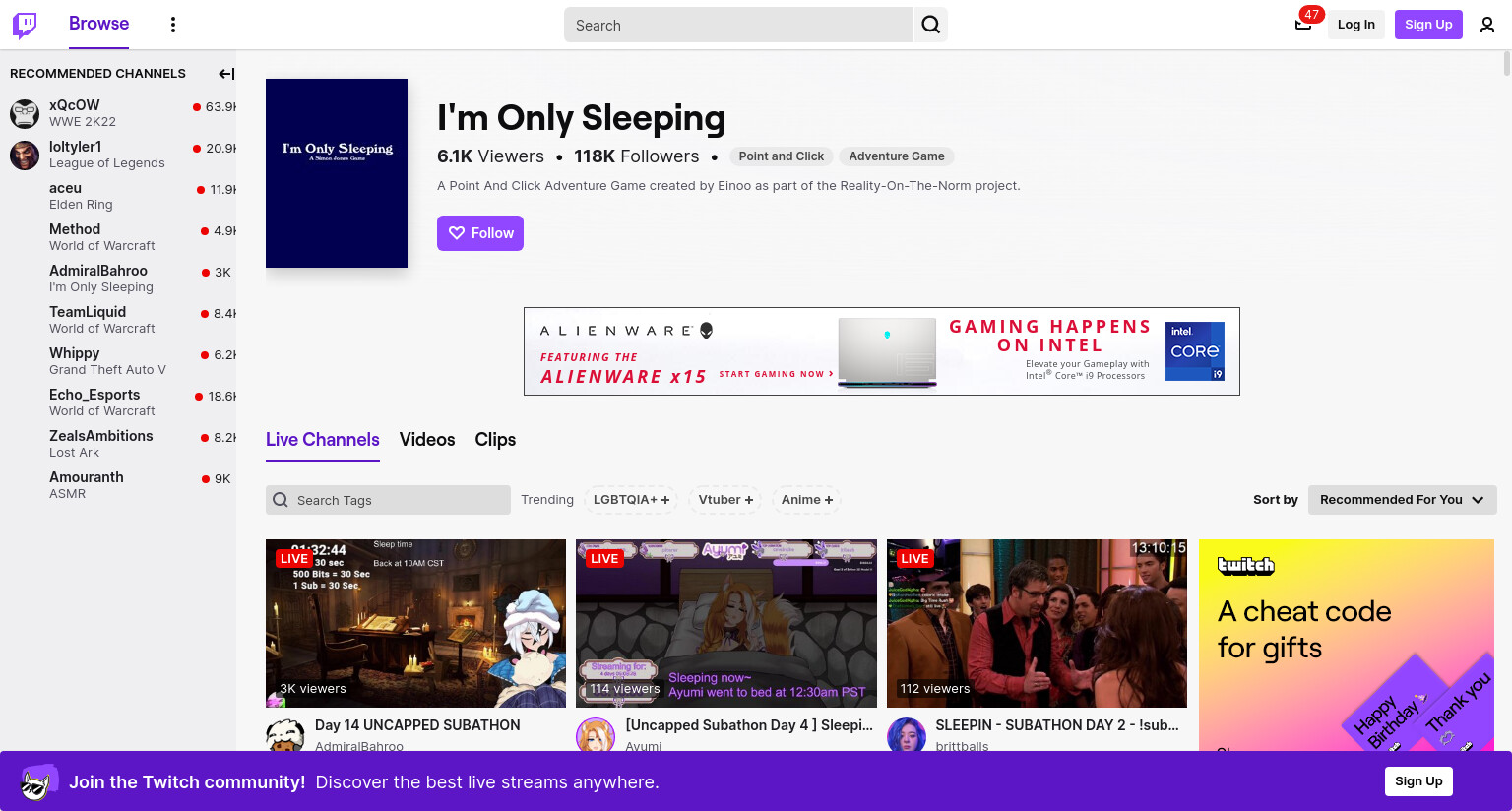Click the top bar Sign Up button
1512x811 pixels.
click(x=1428, y=25)
